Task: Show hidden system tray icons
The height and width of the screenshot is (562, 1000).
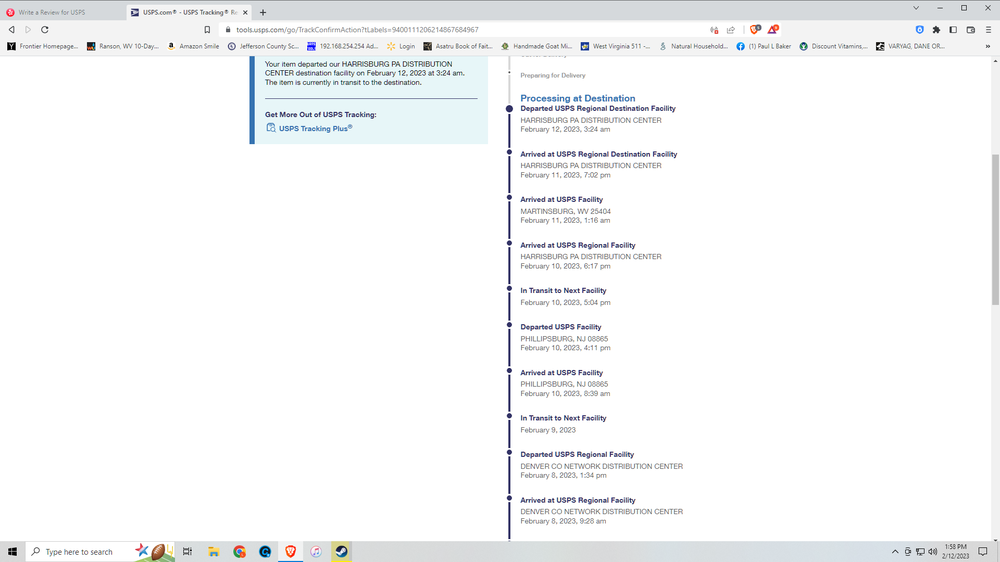Action: click(895, 551)
